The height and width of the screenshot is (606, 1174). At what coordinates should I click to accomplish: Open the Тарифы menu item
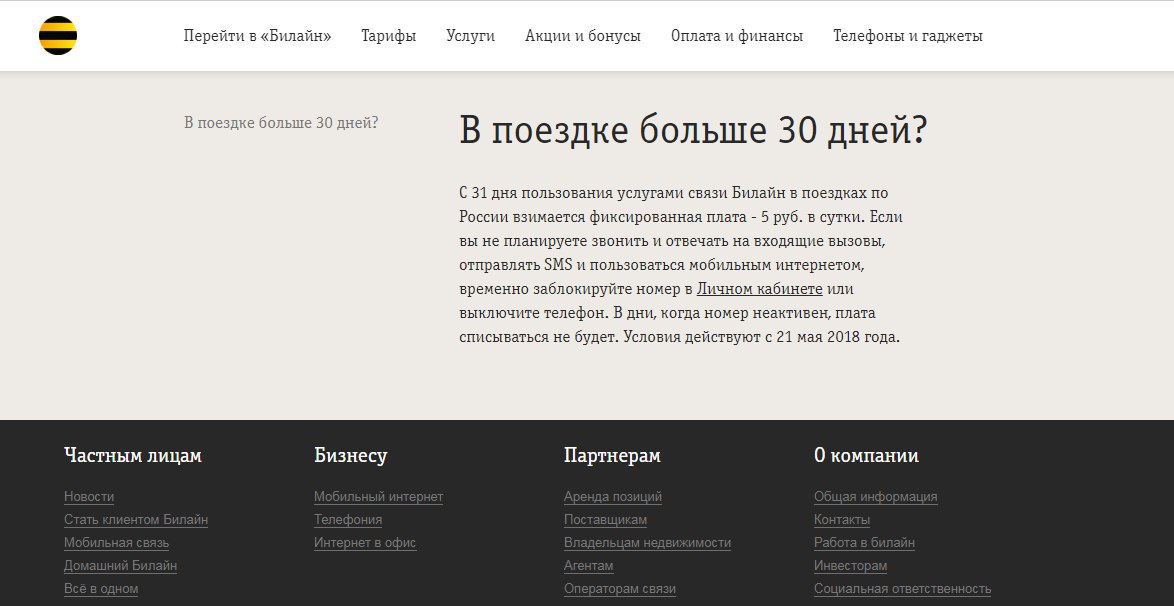tap(389, 36)
